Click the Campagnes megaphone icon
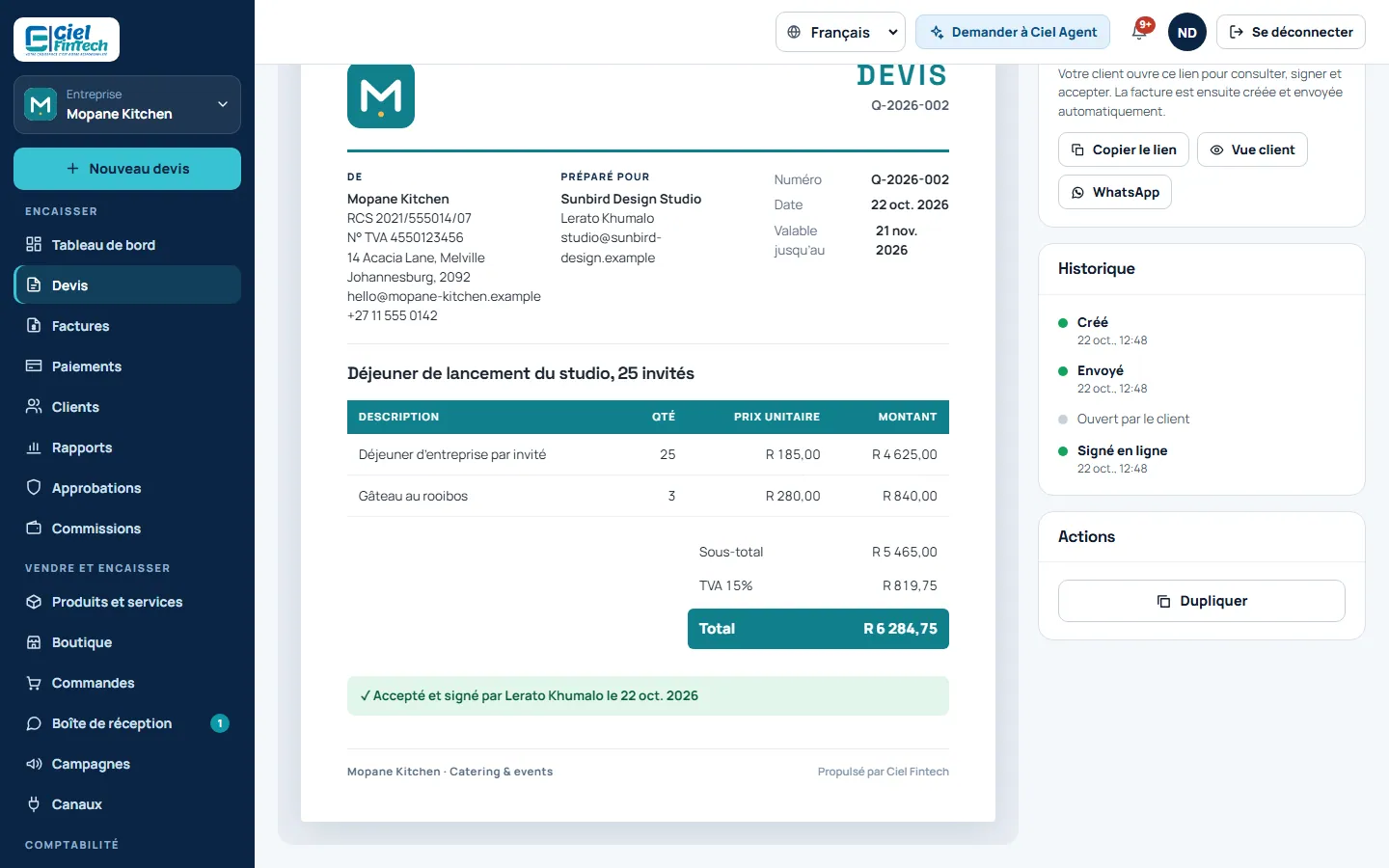The image size is (1389, 868). (x=34, y=763)
